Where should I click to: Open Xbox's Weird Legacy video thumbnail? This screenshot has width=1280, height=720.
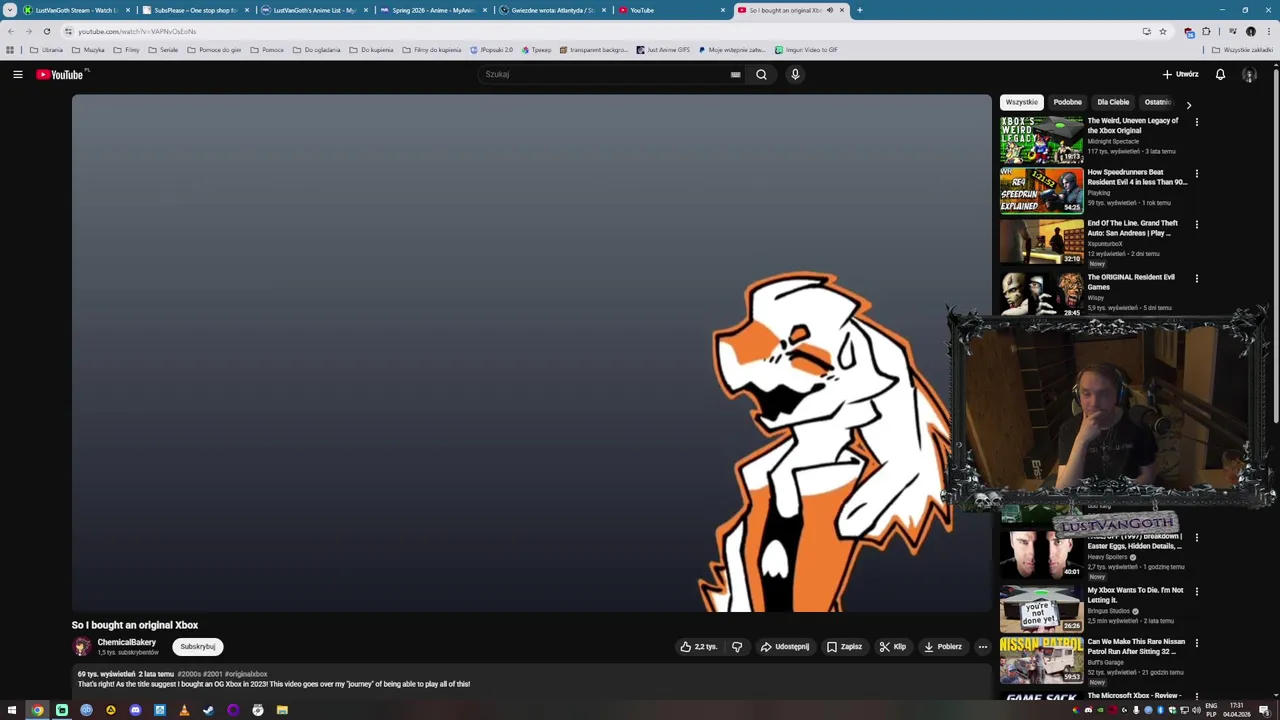1041,139
